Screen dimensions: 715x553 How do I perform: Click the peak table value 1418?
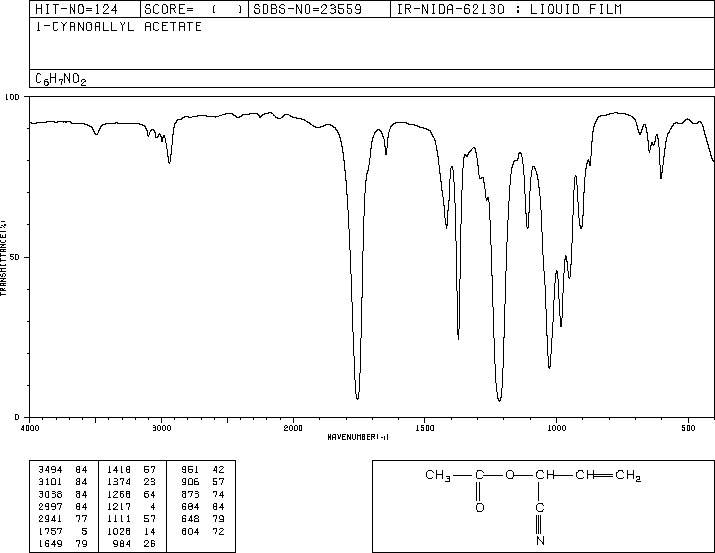[119, 470]
